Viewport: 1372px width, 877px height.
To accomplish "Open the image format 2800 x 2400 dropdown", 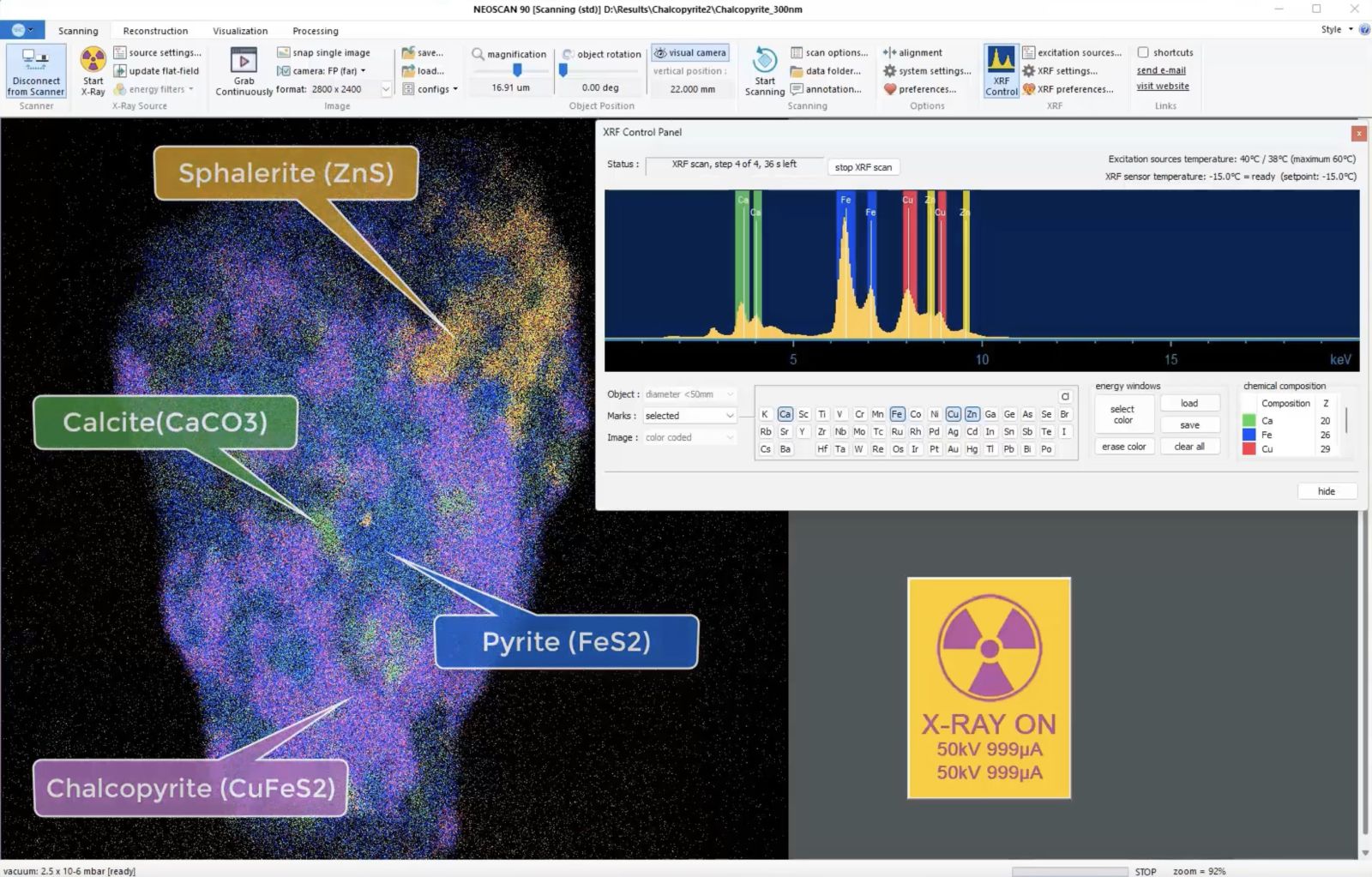I will [x=386, y=89].
